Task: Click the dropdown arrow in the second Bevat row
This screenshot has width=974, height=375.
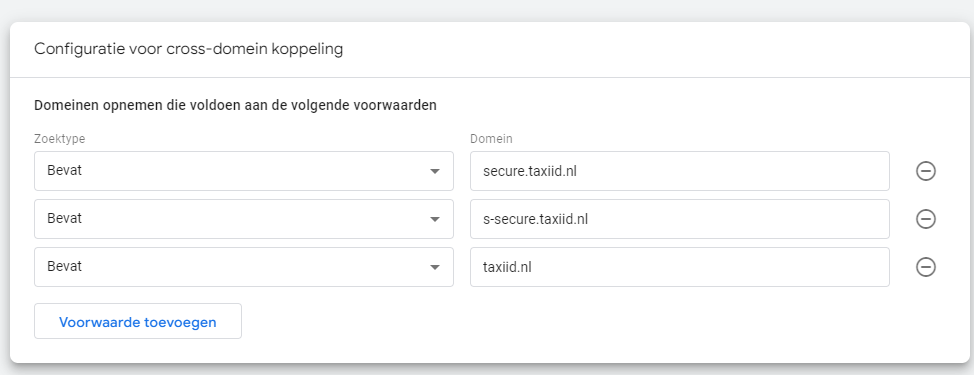Action: [435, 220]
